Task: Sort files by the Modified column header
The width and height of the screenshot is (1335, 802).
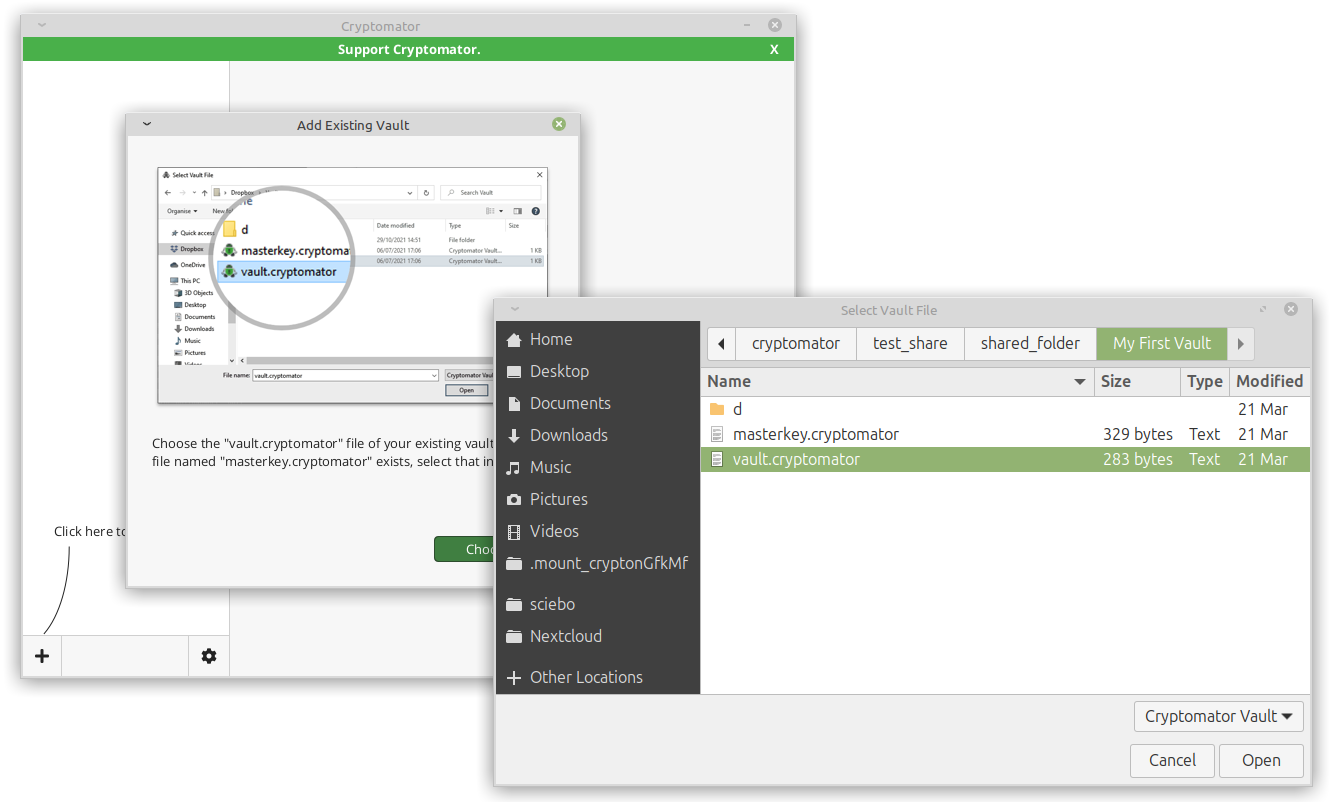Action: point(1269,381)
